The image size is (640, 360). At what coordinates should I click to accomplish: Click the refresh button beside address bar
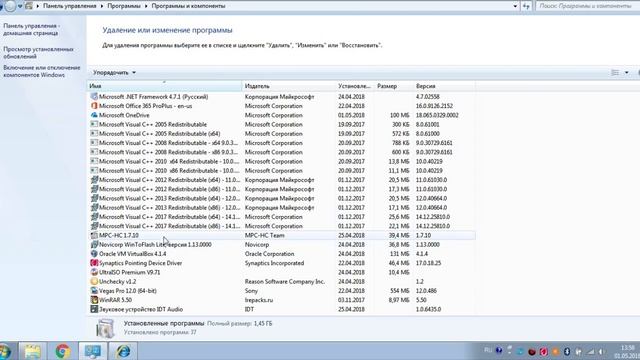point(526,6)
